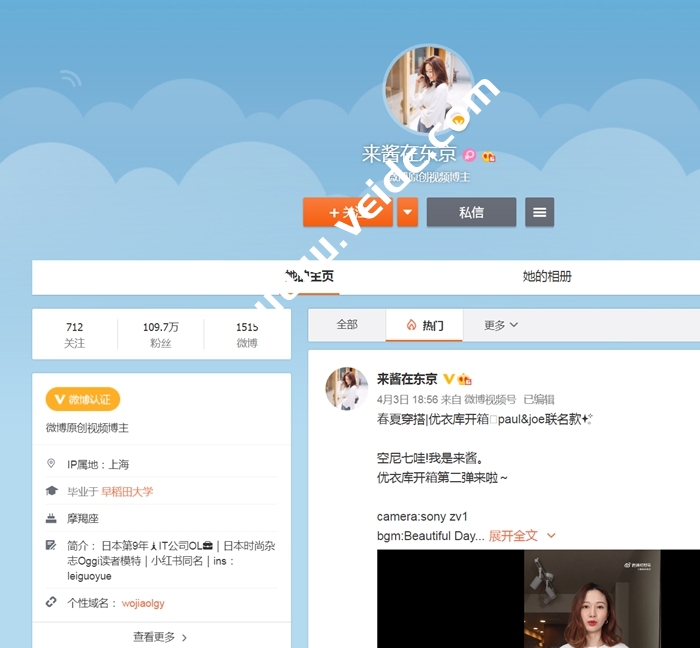700x648 pixels.
Task: Click the chain link domain icon
Action: coord(51,602)
